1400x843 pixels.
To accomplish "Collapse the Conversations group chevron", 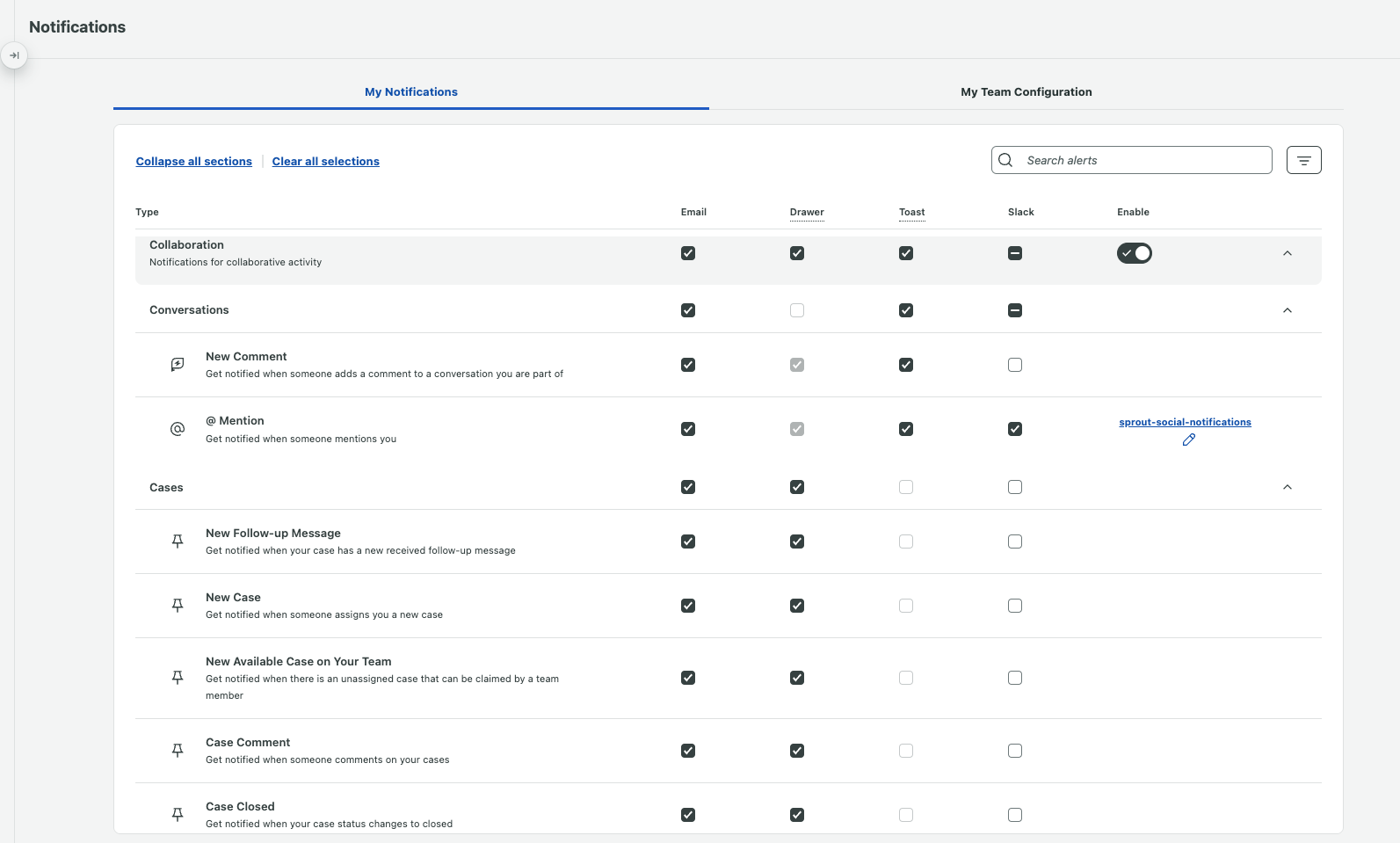I will (1288, 310).
